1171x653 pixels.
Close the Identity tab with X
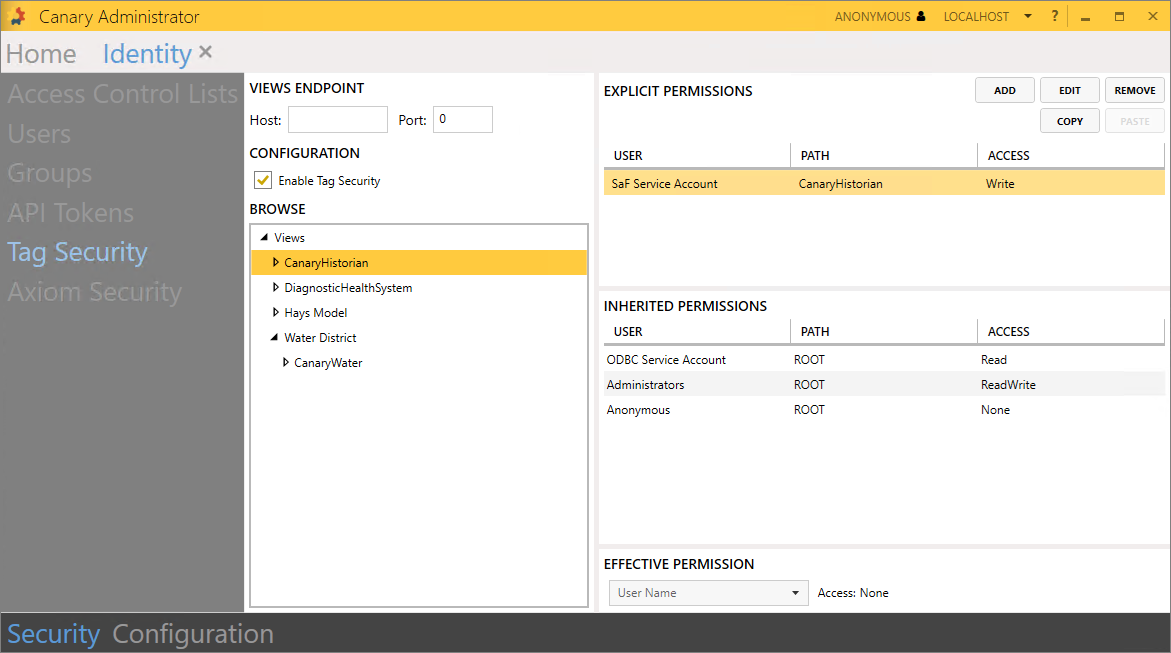coord(206,52)
